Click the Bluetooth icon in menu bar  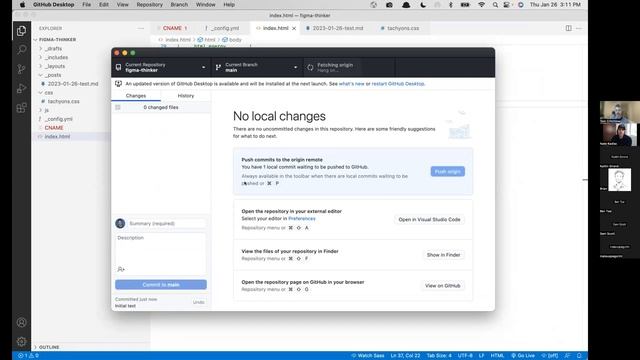(x=451, y=4)
